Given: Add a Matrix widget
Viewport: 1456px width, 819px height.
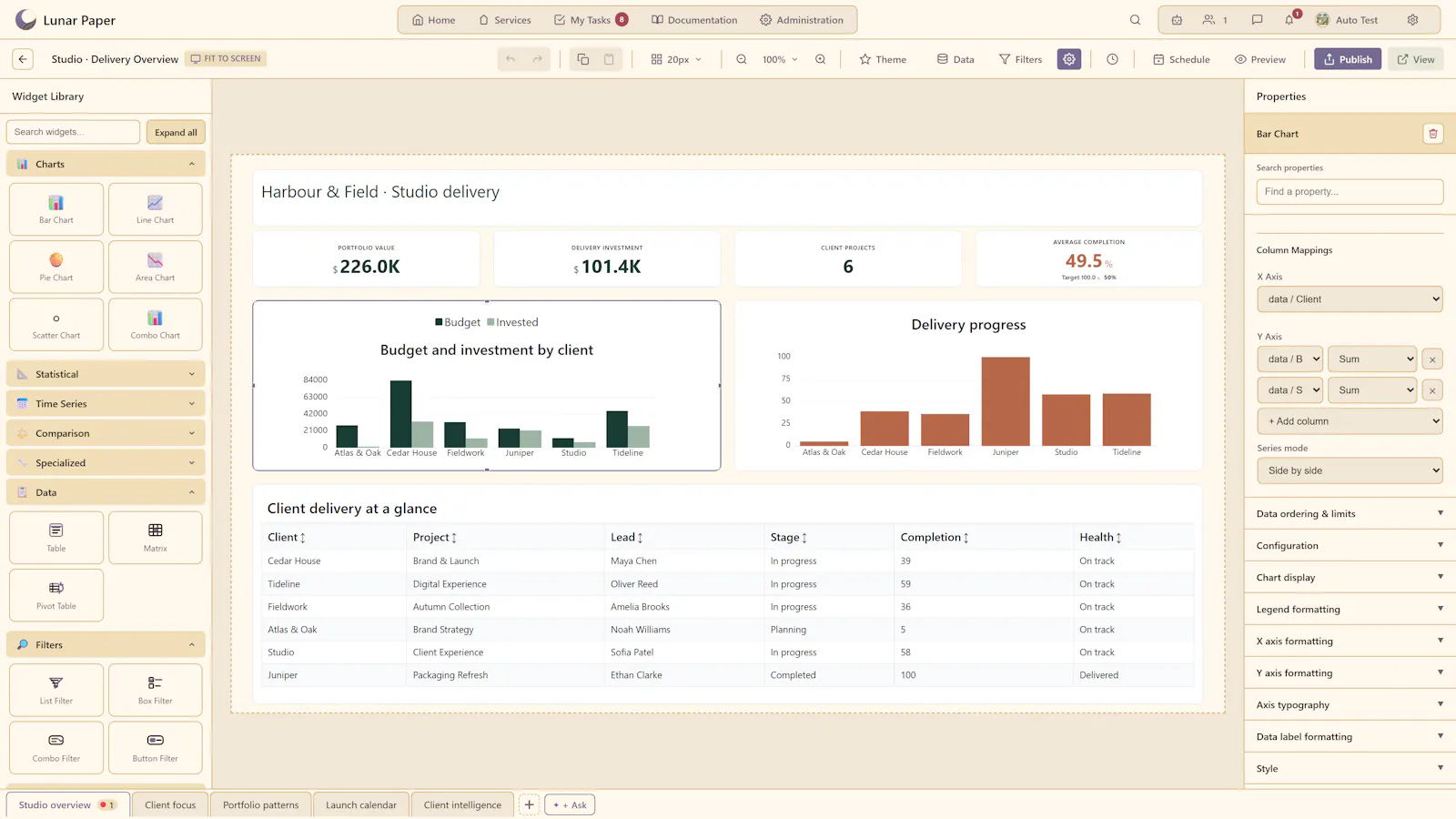Looking at the screenshot, I should [156, 538].
